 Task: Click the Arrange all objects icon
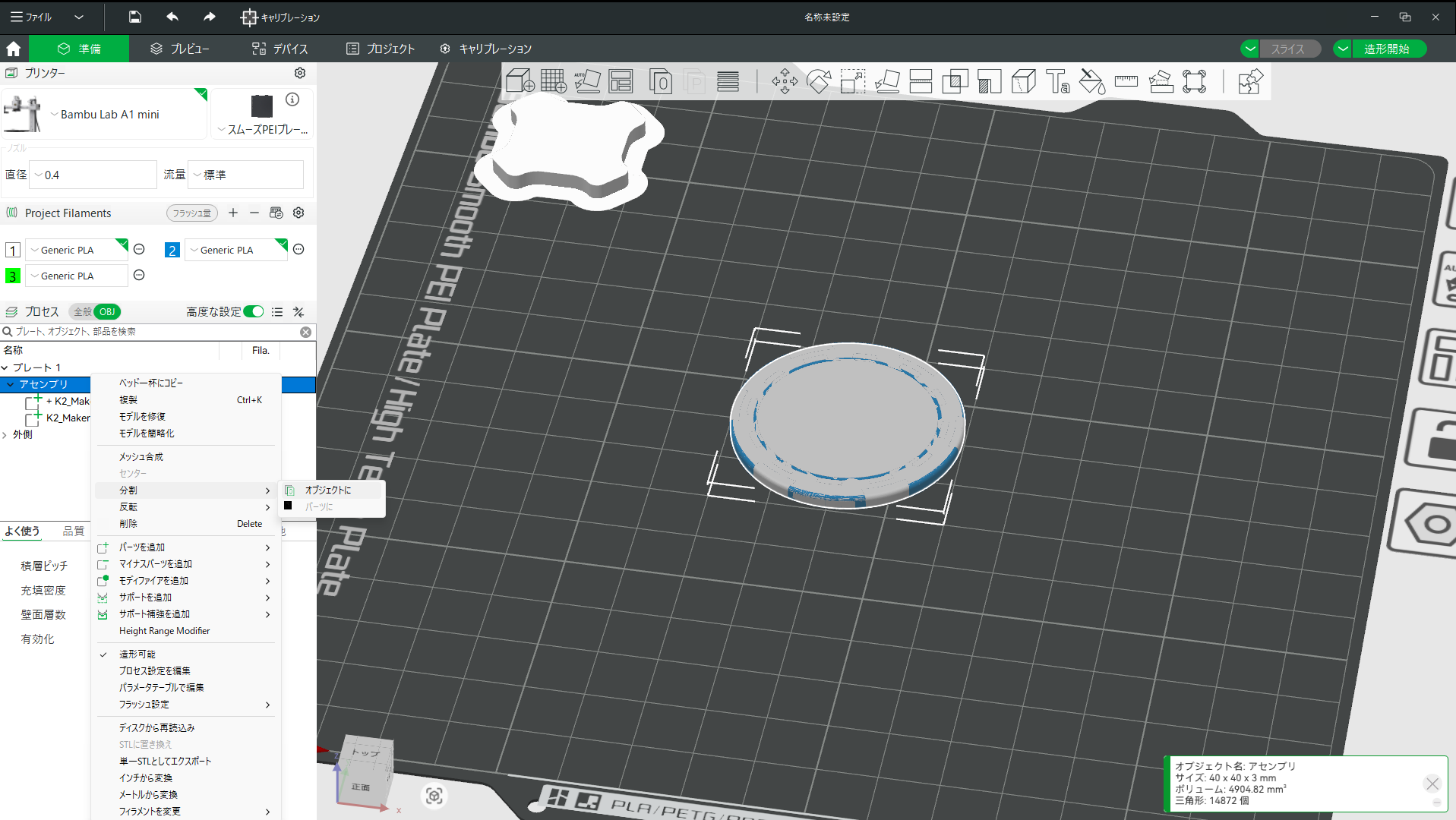click(x=621, y=81)
